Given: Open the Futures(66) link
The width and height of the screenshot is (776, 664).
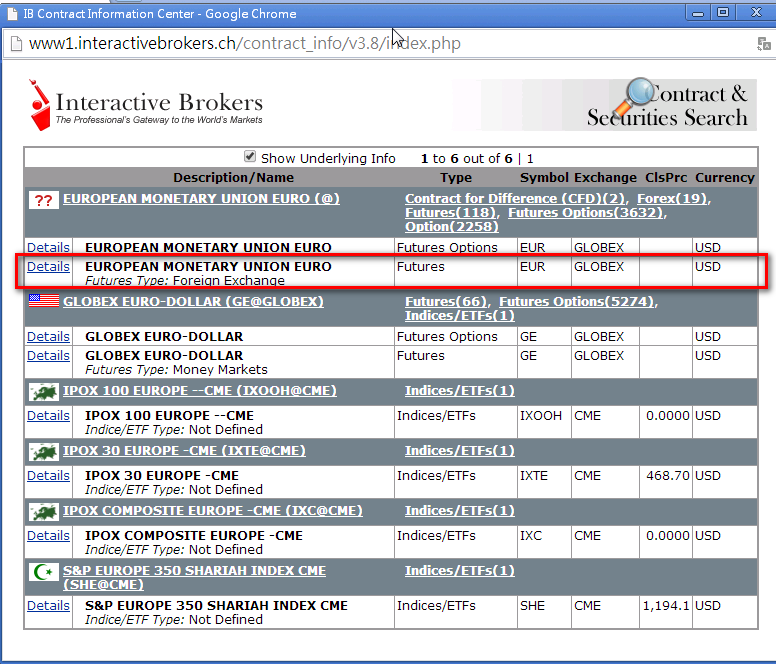Looking at the screenshot, I should pyautogui.click(x=446, y=302).
